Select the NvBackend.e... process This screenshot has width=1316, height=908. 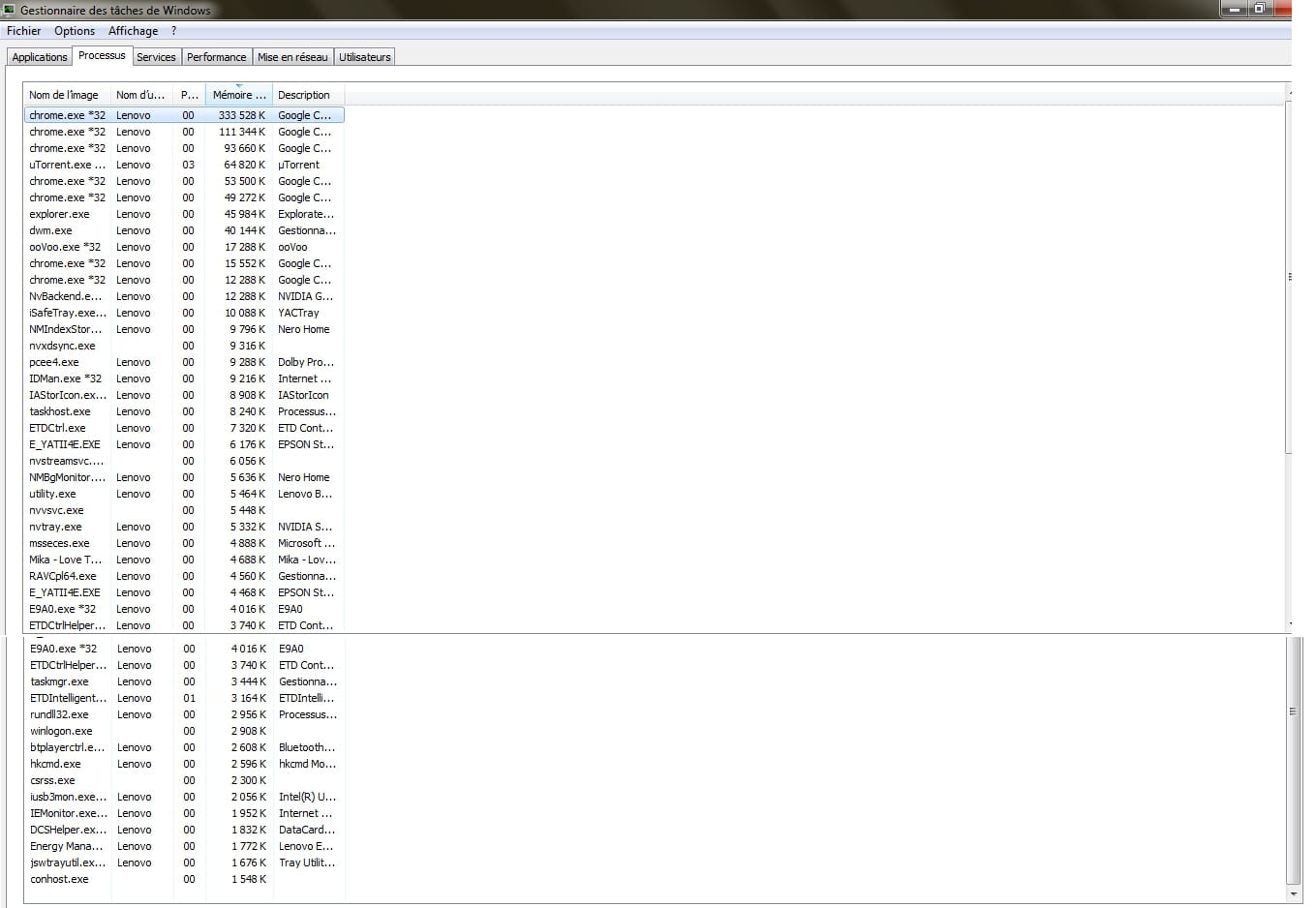(184, 296)
